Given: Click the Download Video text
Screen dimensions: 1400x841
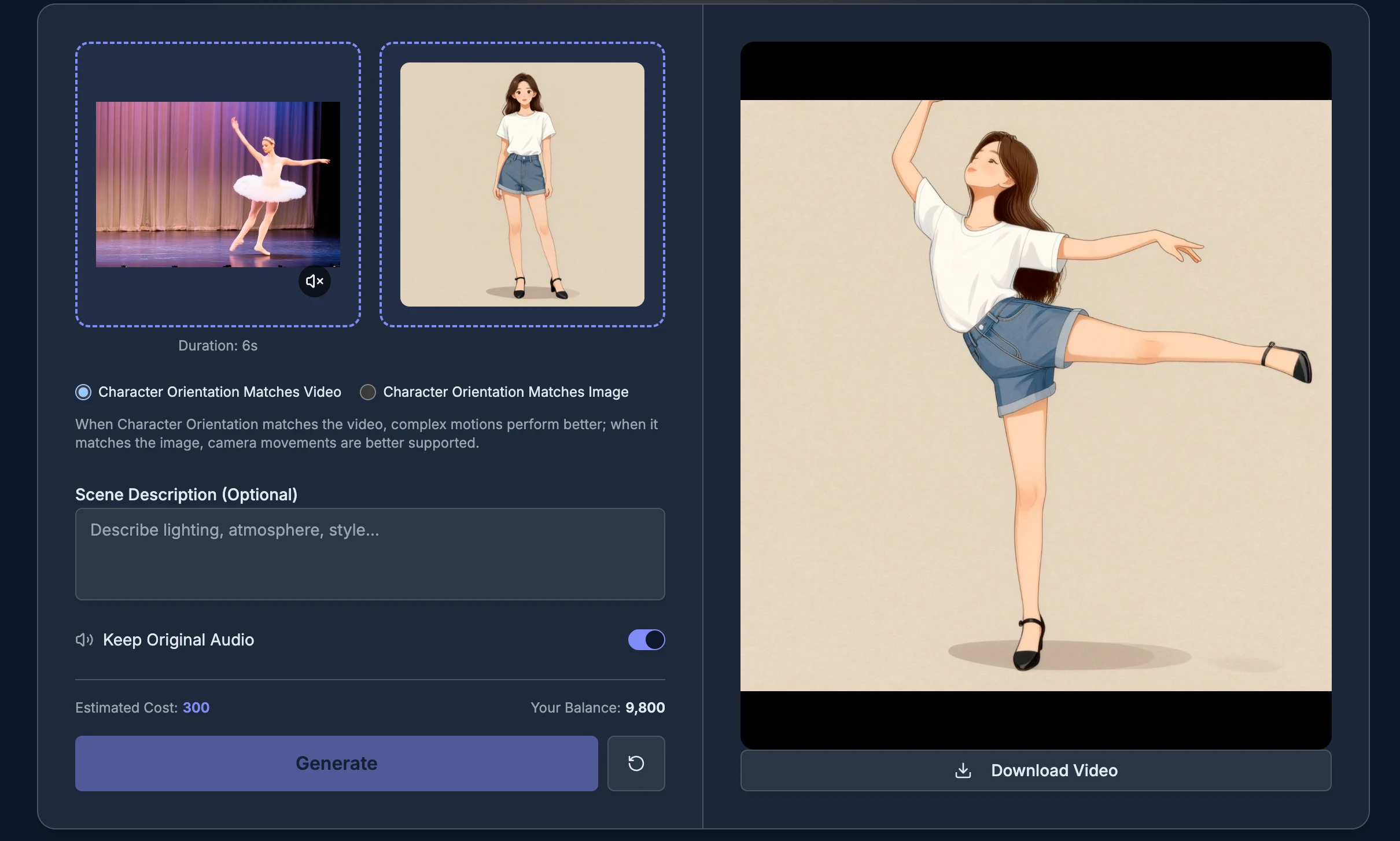Looking at the screenshot, I should coord(1053,770).
